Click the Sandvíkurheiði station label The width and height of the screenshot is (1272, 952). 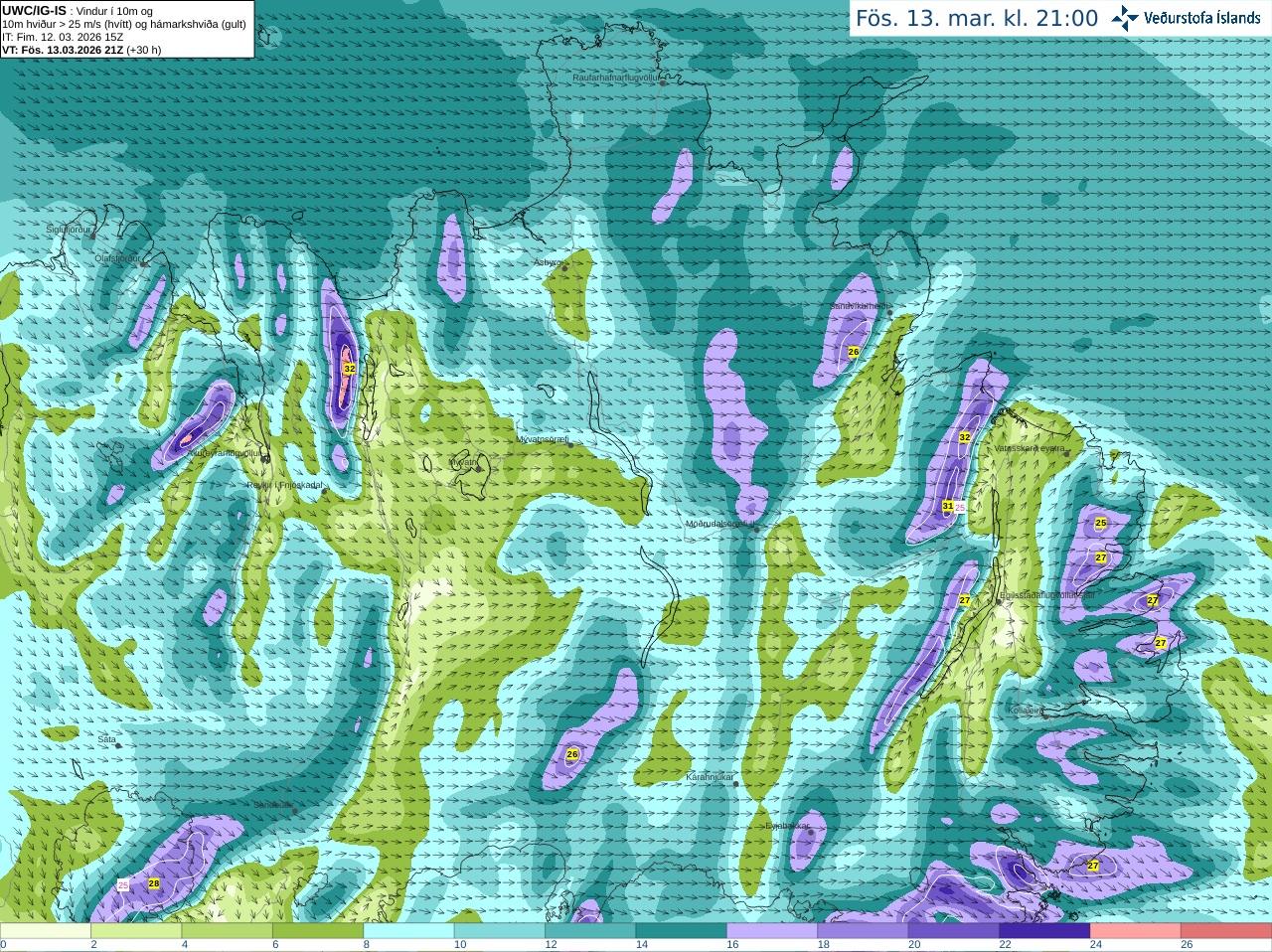click(861, 307)
